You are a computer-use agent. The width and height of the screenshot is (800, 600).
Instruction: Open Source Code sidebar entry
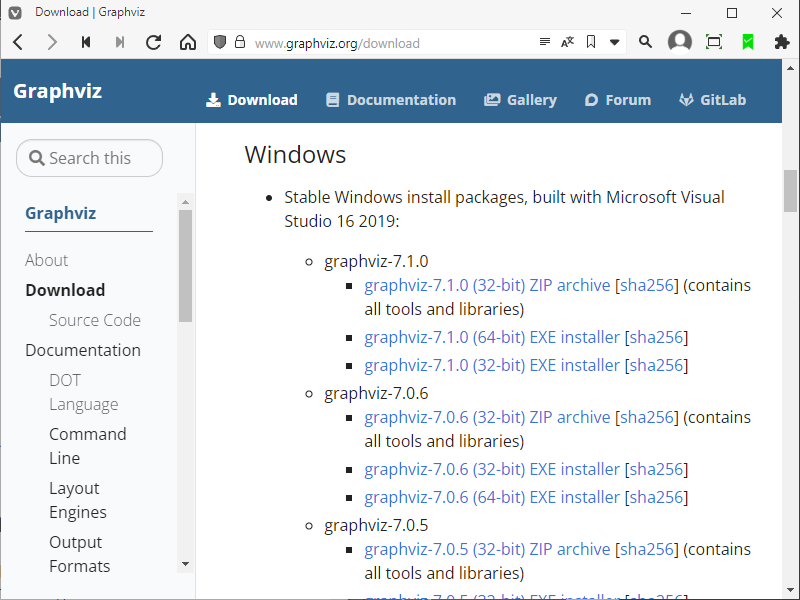[x=95, y=320]
